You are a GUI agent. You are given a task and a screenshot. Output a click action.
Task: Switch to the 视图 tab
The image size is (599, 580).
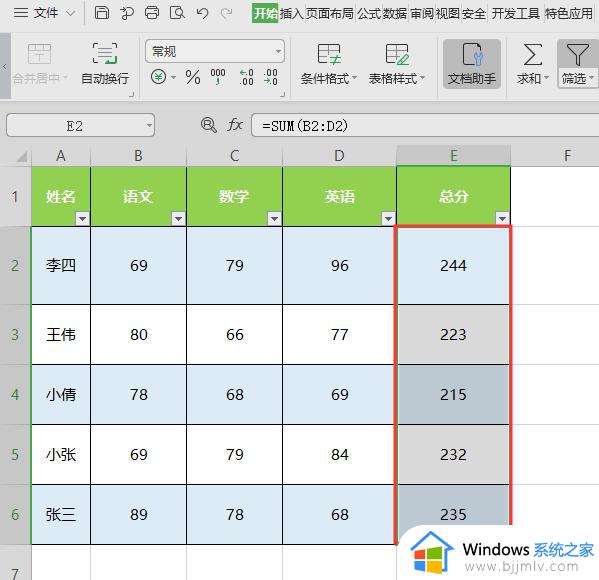pos(448,13)
